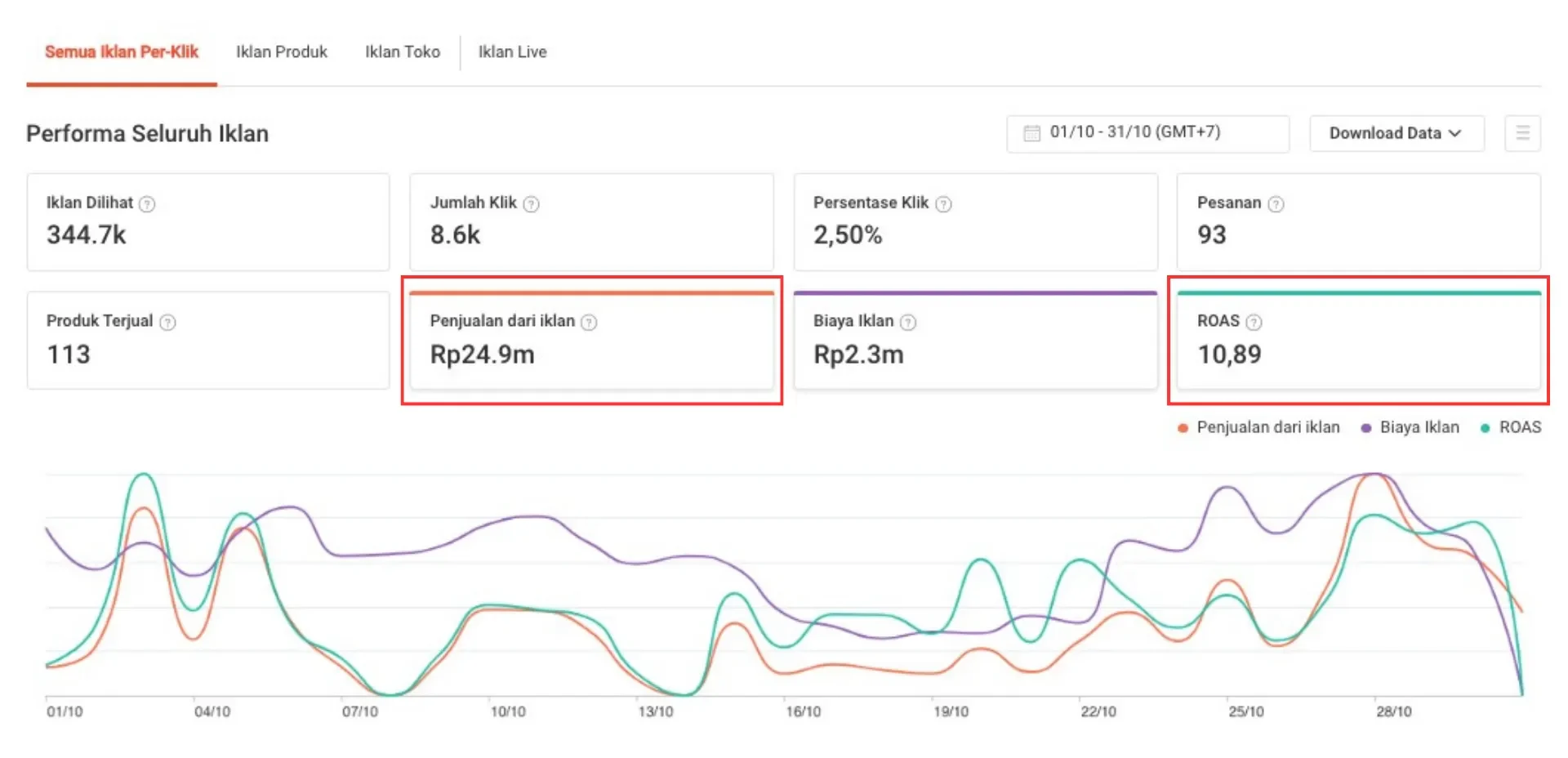This screenshot has width=1568, height=758.
Task: Click help icon next to Persentase Klik
Action: (x=943, y=204)
